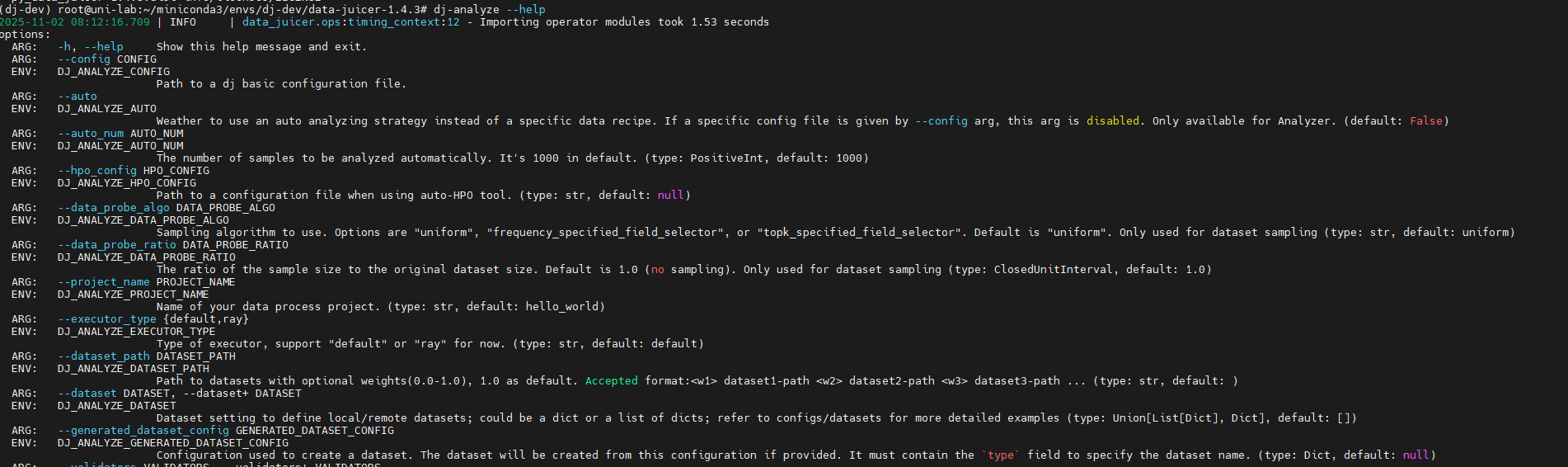The height and width of the screenshot is (467, 1568).
Task: Click the blue '--config' reference inside the --auto description
Action: 941,120
